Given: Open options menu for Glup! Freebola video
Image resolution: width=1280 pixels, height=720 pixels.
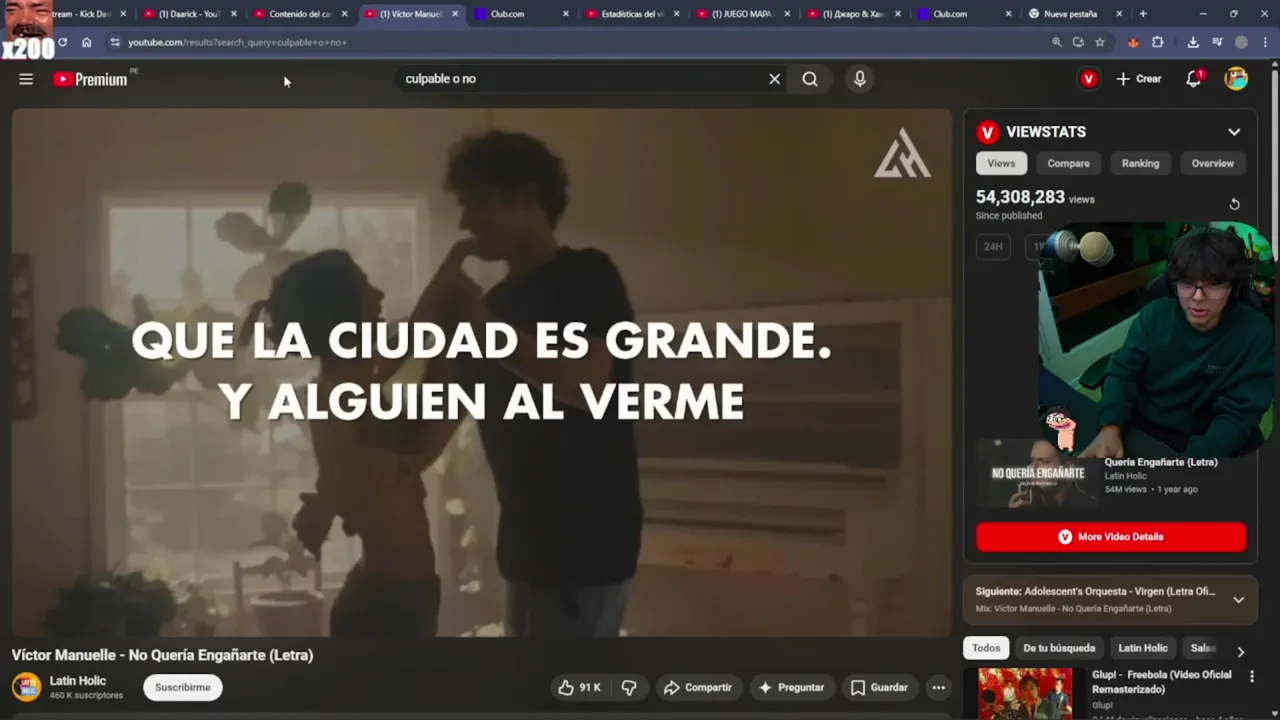Looking at the screenshot, I should click(x=1251, y=677).
